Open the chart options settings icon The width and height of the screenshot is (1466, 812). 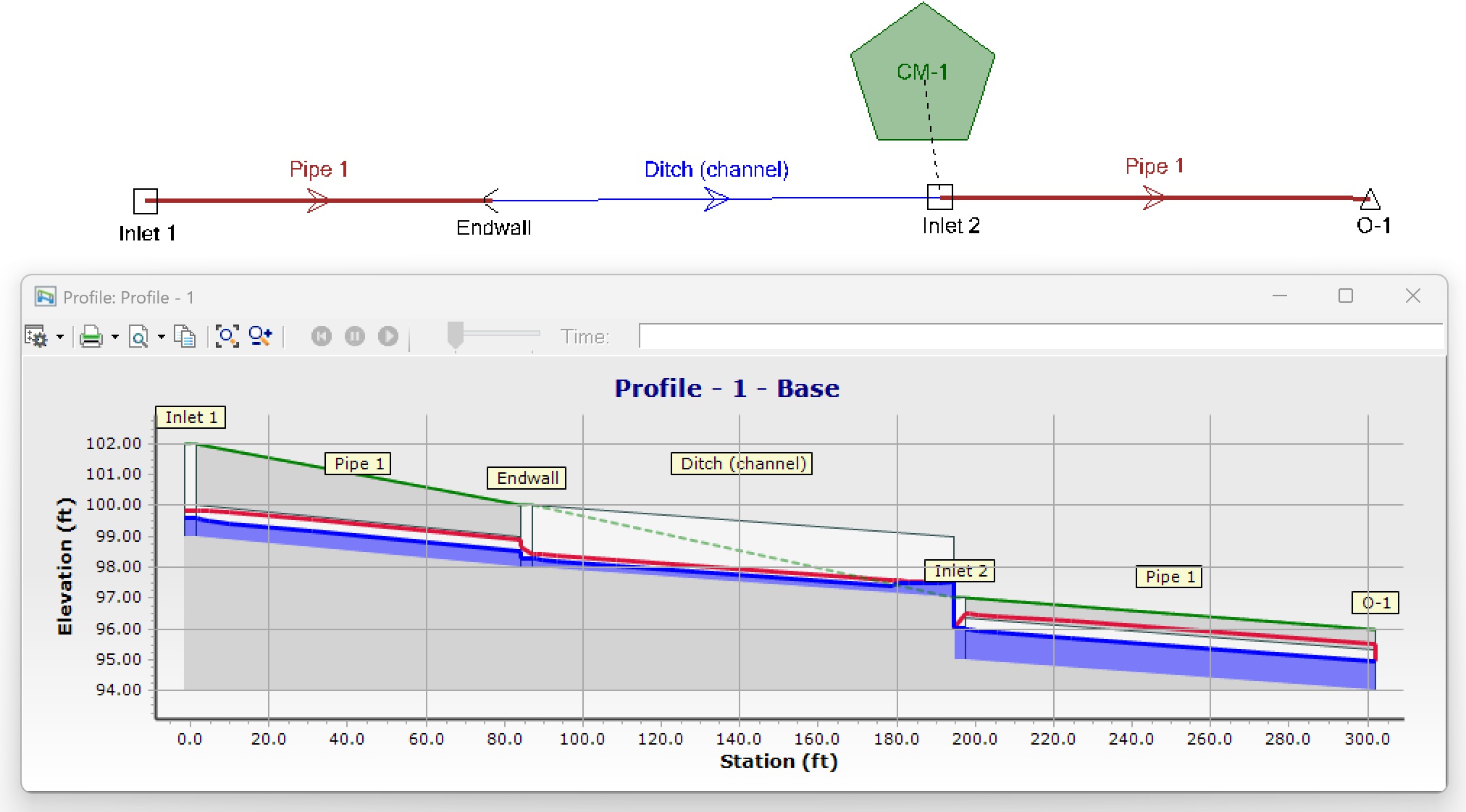36,337
